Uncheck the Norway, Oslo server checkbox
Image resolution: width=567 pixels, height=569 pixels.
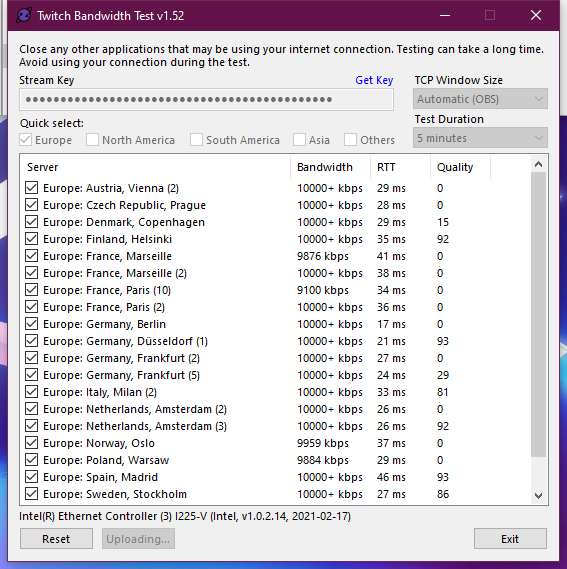coord(32,443)
